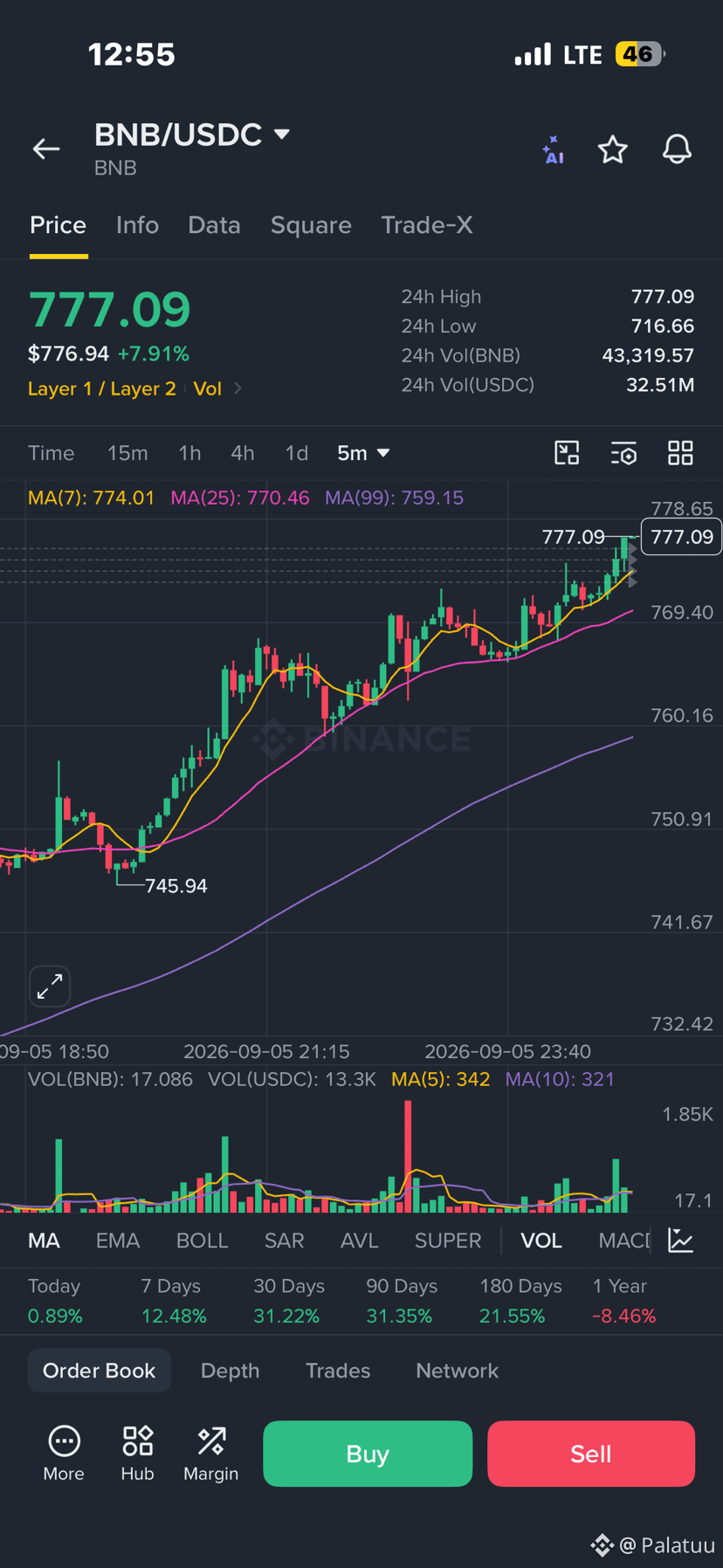Expand Layer 1 / Layer 2 Vol chevron
This screenshot has width=723, height=1568.
(238, 389)
